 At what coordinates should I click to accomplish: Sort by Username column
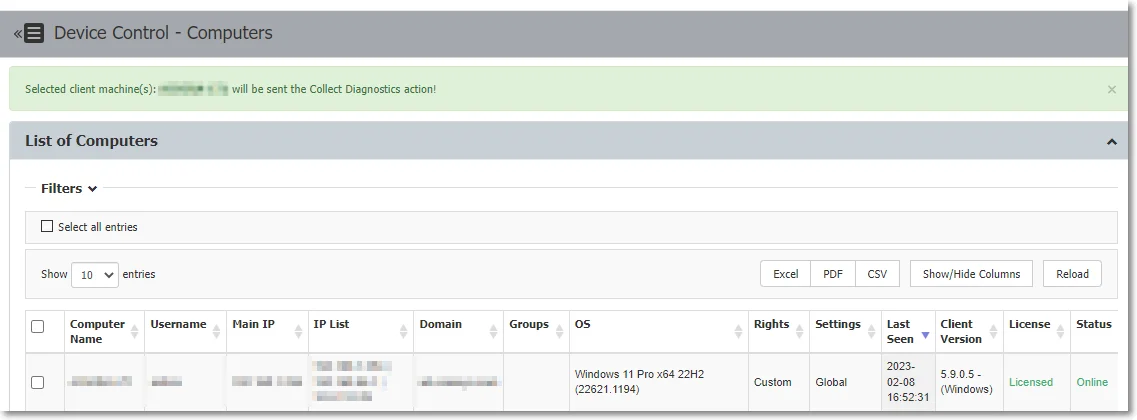pos(185,332)
